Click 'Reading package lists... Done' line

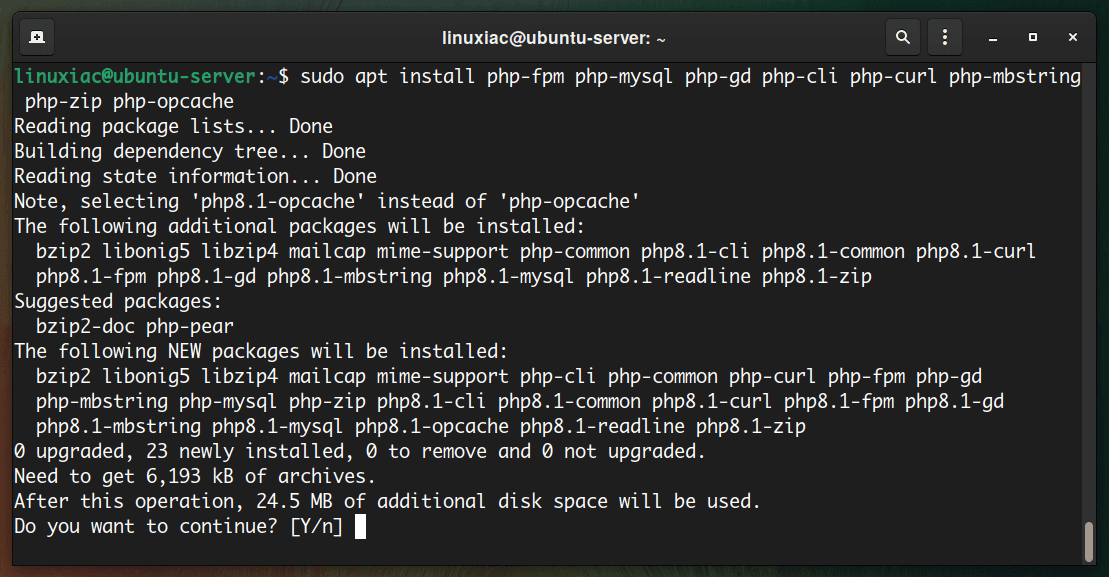coord(173,126)
